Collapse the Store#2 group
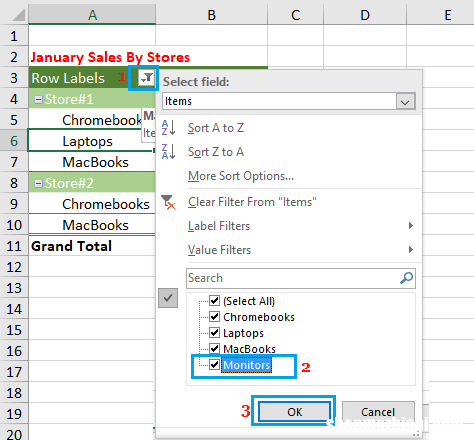The width and height of the screenshot is (474, 440). click(39, 183)
